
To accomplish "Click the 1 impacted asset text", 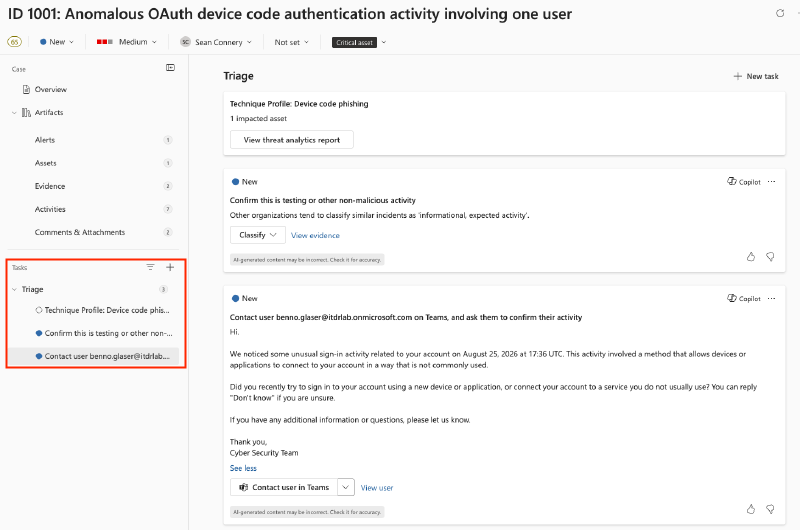I will [258, 118].
